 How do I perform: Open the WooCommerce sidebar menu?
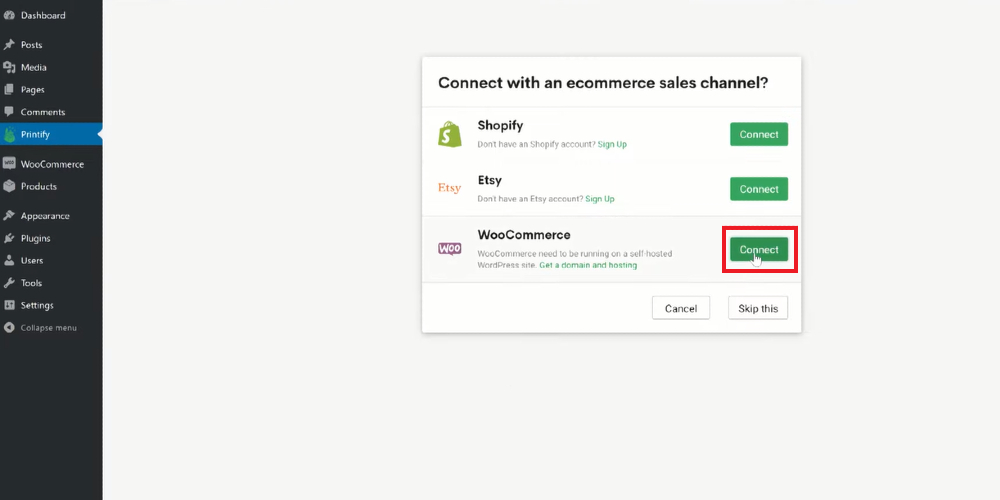pos(51,164)
